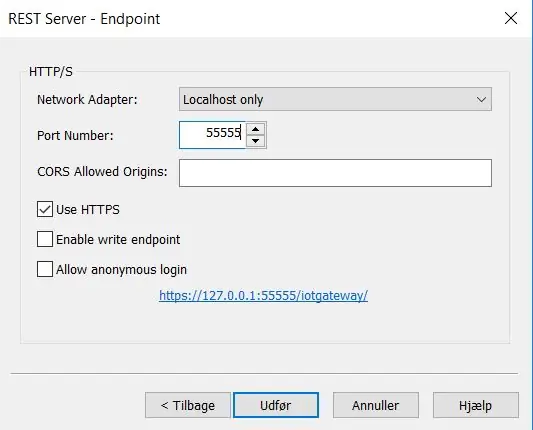Open the Localhost only combo box

(x=335, y=99)
